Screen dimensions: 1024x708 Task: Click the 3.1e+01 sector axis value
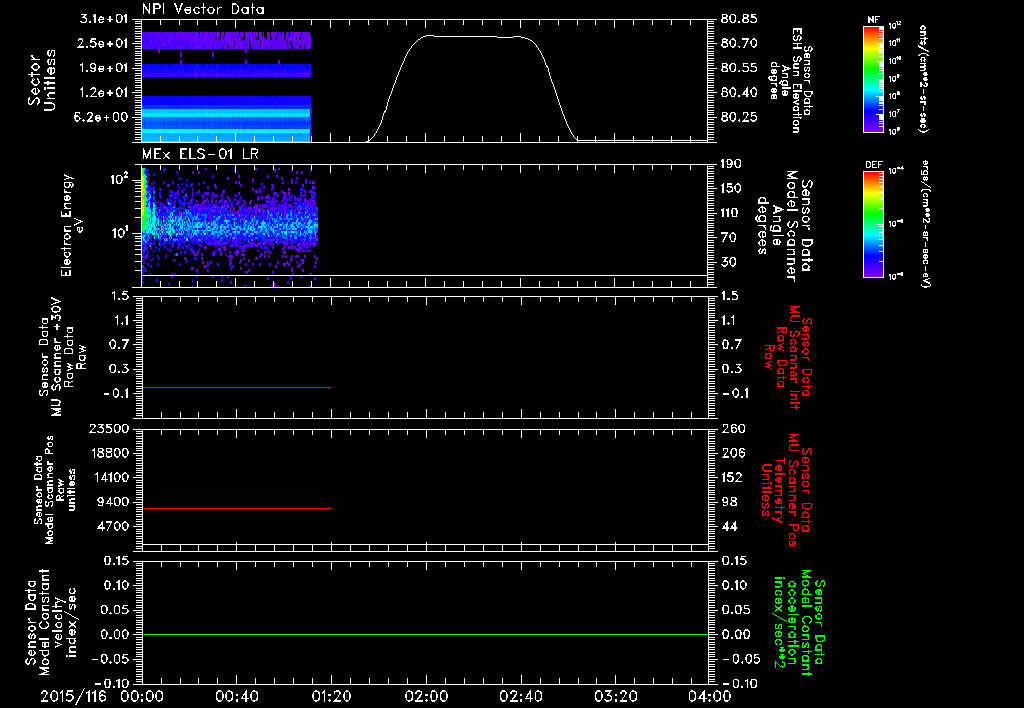pyautogui.click(x=103, y=18)
